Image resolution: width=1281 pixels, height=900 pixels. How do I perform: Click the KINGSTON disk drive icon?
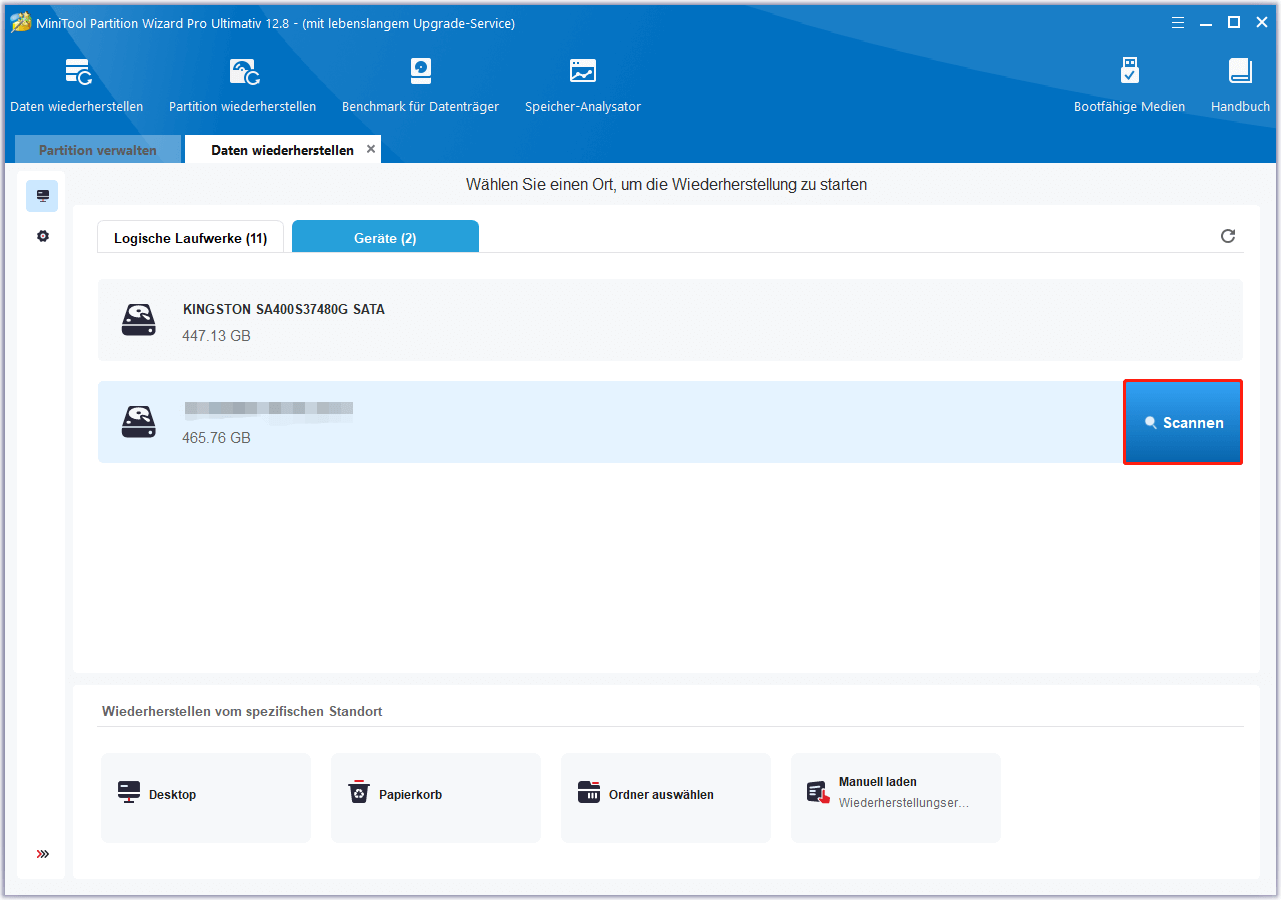tap(139, 320)
